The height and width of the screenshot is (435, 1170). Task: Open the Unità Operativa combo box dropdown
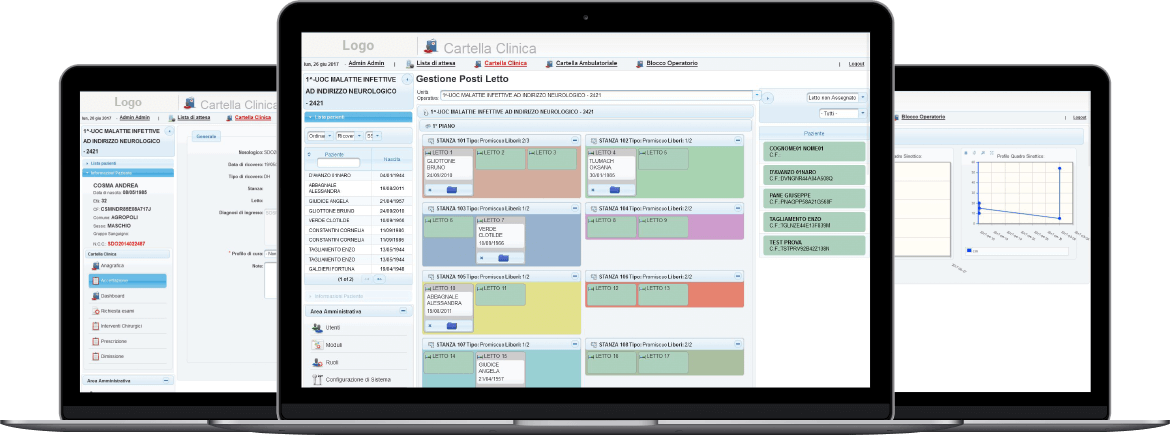click(757, 96)
